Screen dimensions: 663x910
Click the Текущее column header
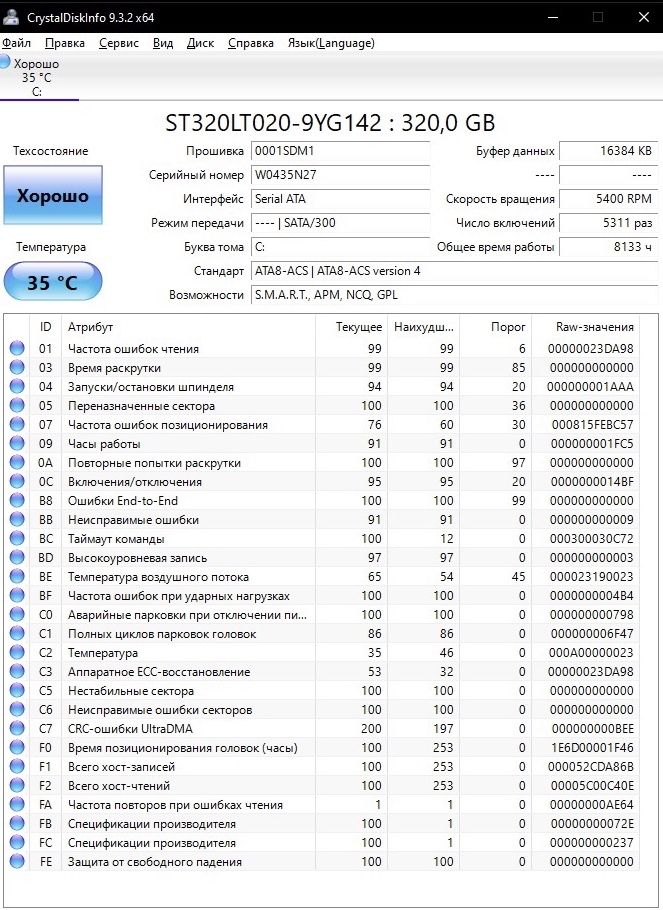tap(352, 327)
